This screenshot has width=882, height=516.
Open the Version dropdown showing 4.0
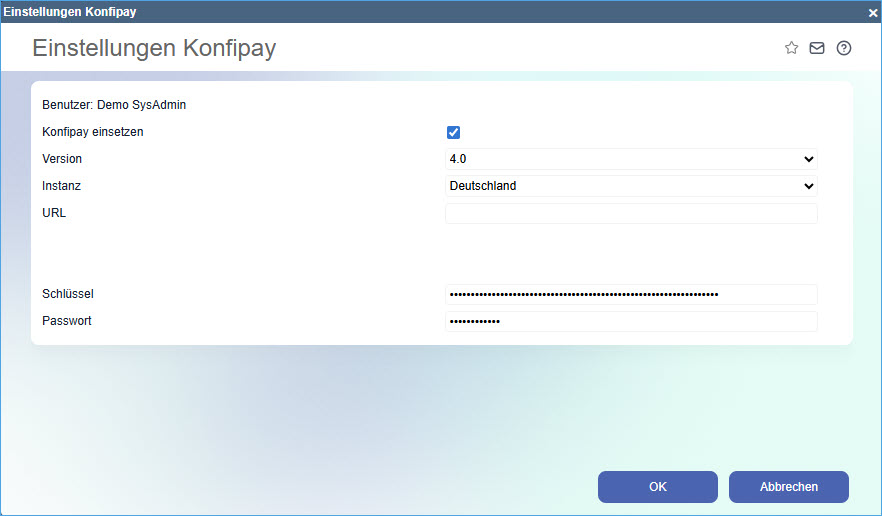point(631,159)
